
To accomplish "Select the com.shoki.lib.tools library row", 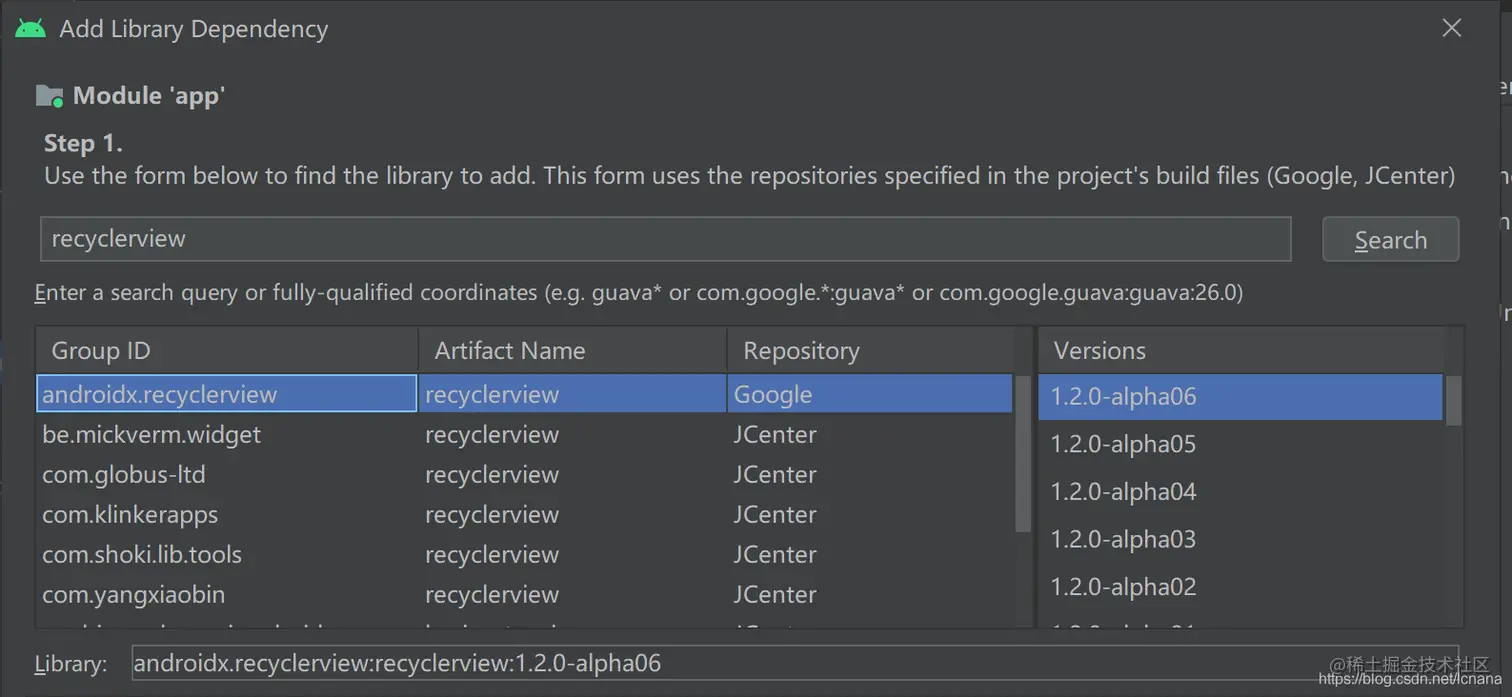I will pyautogui.click(x=226, y=555).
